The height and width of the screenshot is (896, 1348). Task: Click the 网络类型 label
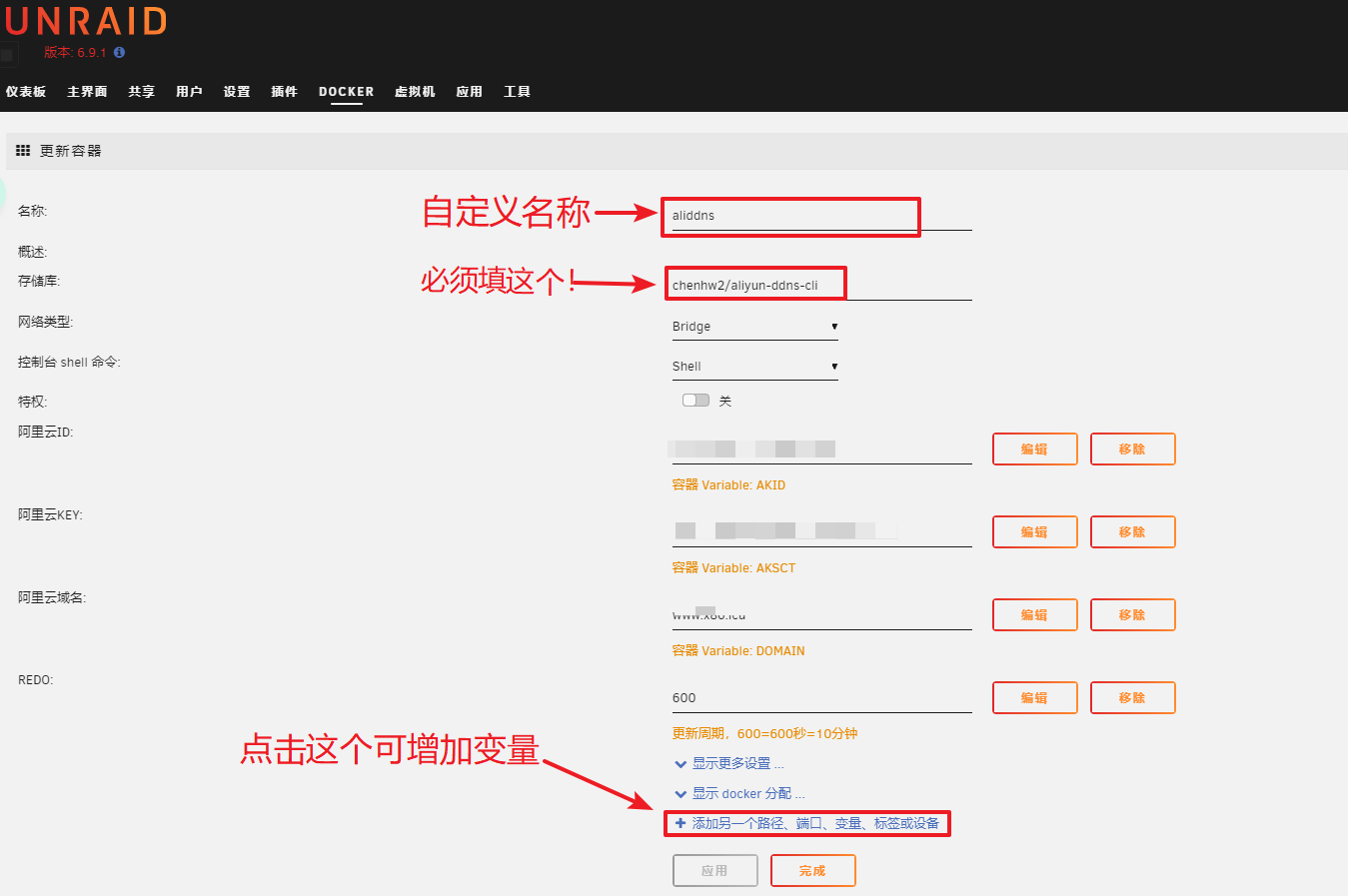point(45,322)
